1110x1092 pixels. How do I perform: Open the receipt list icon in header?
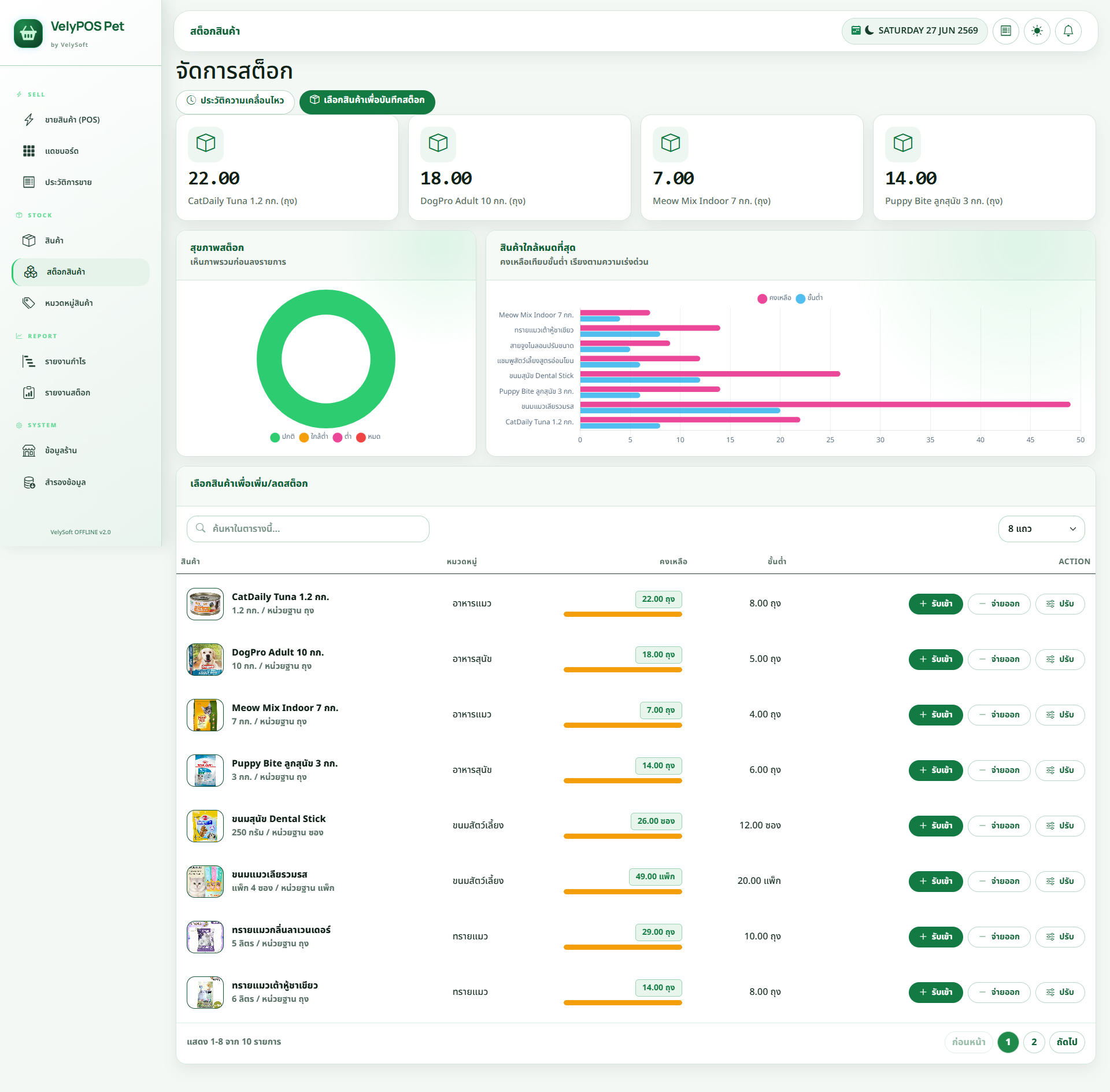click(x=1005, y=31)
